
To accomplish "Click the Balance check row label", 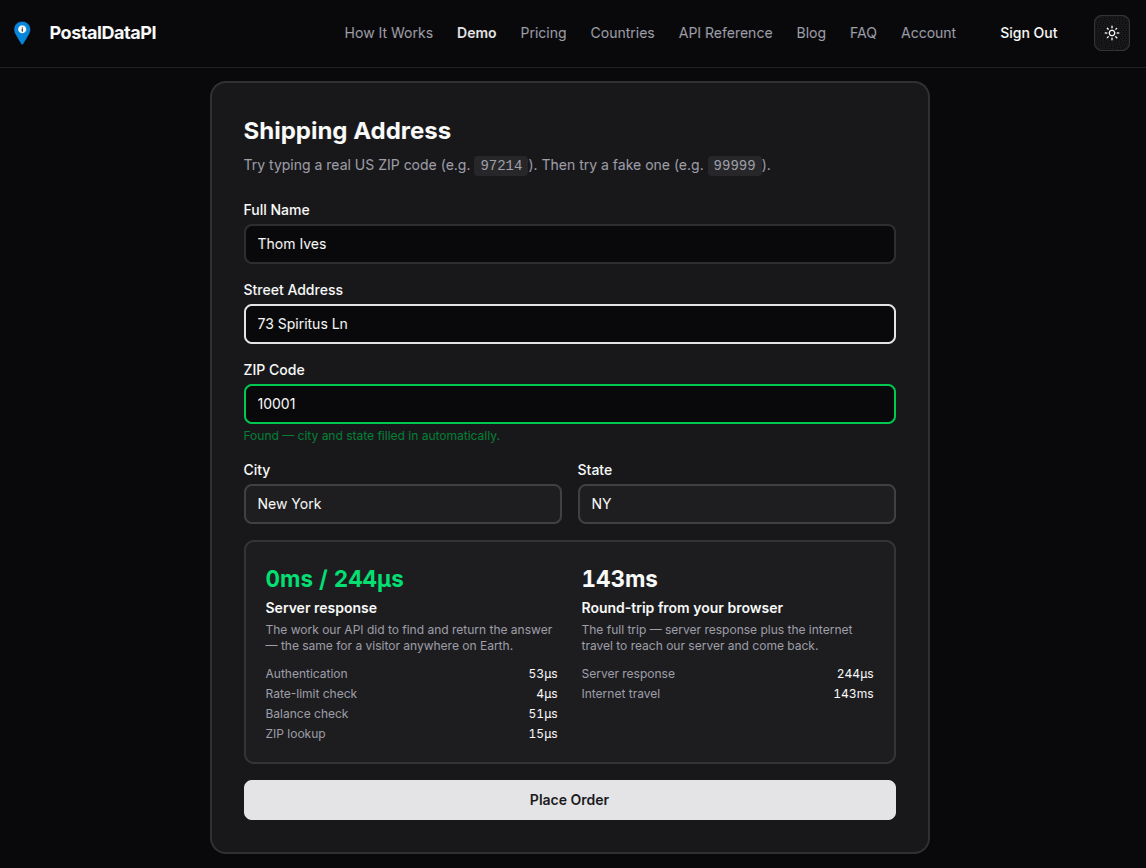I will (x=306, y=714).
